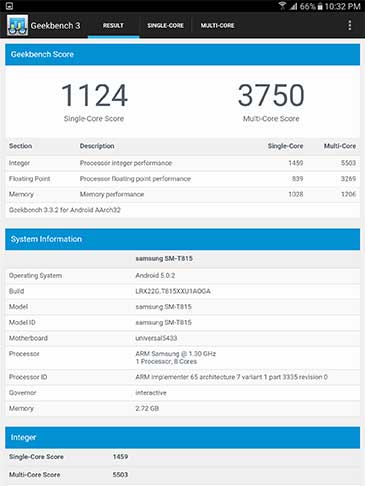Tap the Motherboard label
This screenshot has height=486, width=365.
[x=28, y=338]
